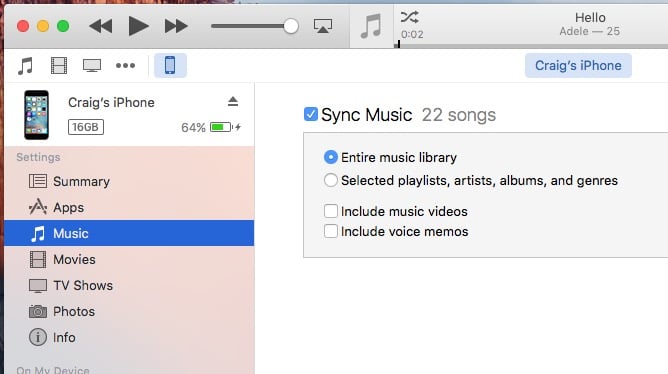668x374 pixels.
Task: Select the Music settings section
Action: (x=129, y=233)
